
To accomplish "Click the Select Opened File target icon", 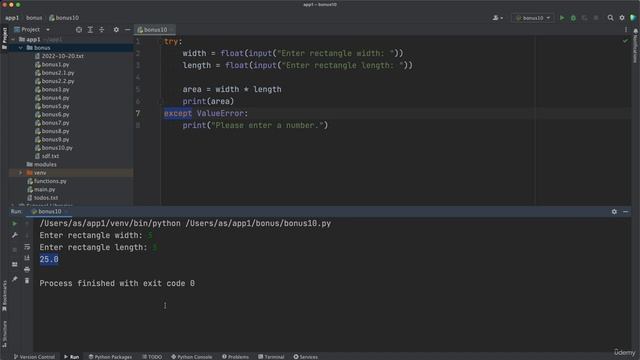I will click(x=79, y=30).
